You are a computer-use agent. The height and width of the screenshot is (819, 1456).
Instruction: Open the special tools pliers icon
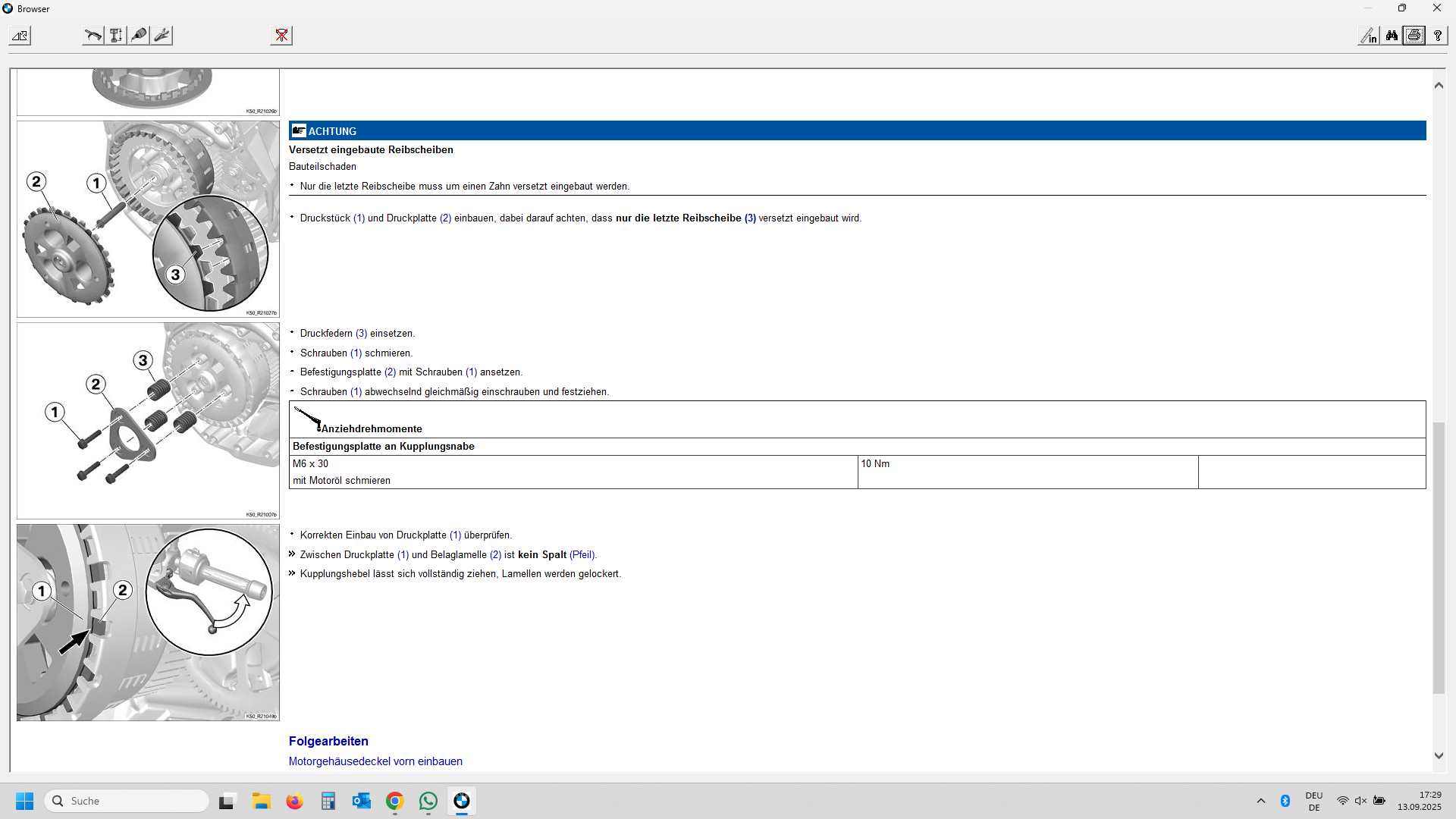click(x=162, y=36)
